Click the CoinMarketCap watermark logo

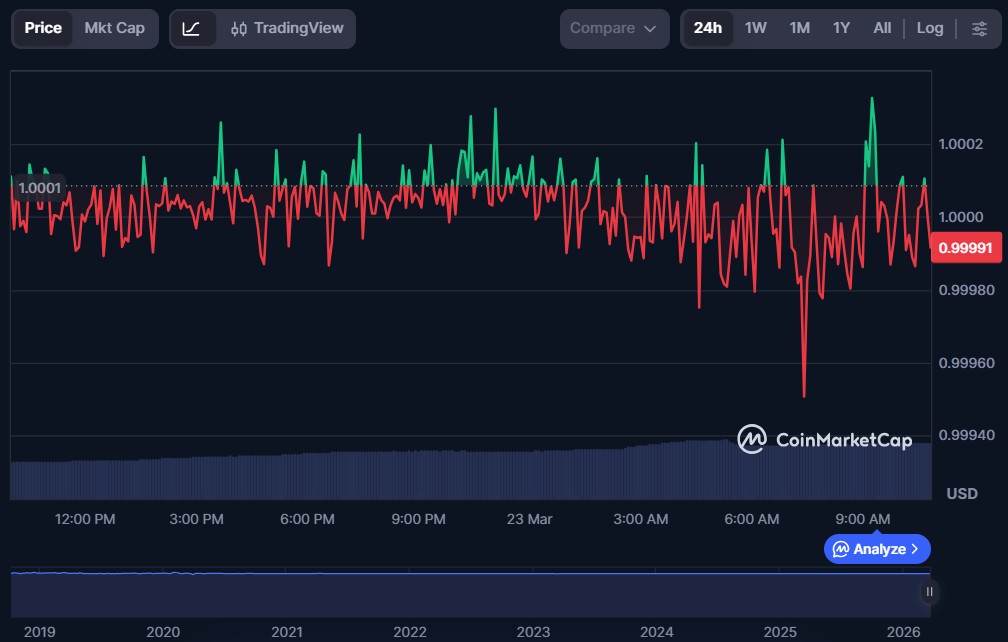point(824,439)
